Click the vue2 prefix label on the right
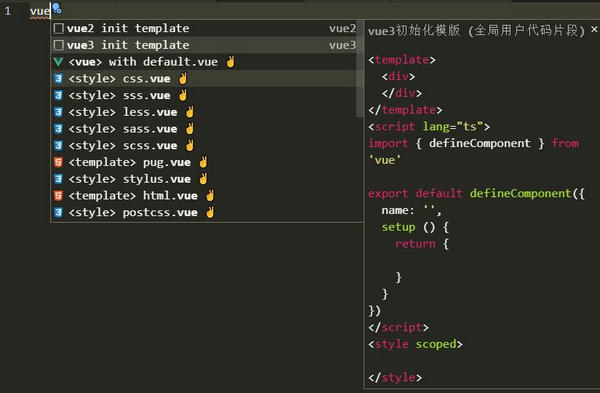 (x=342, y=28)
